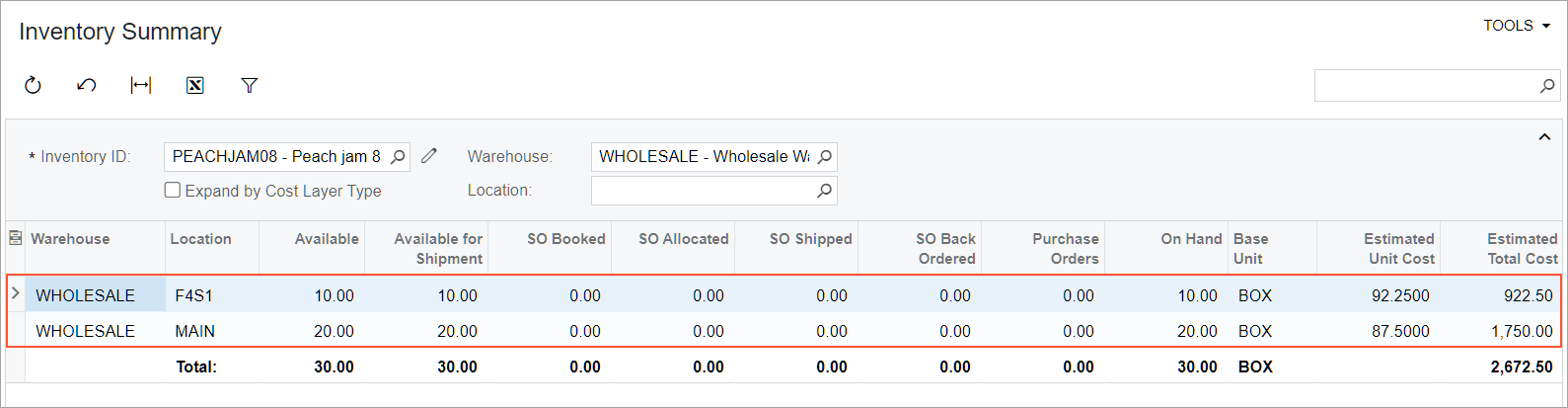Click the Undo toolbar icon
The width and height of the screenshot is (1568, 408).
click(x=87, y=86)
